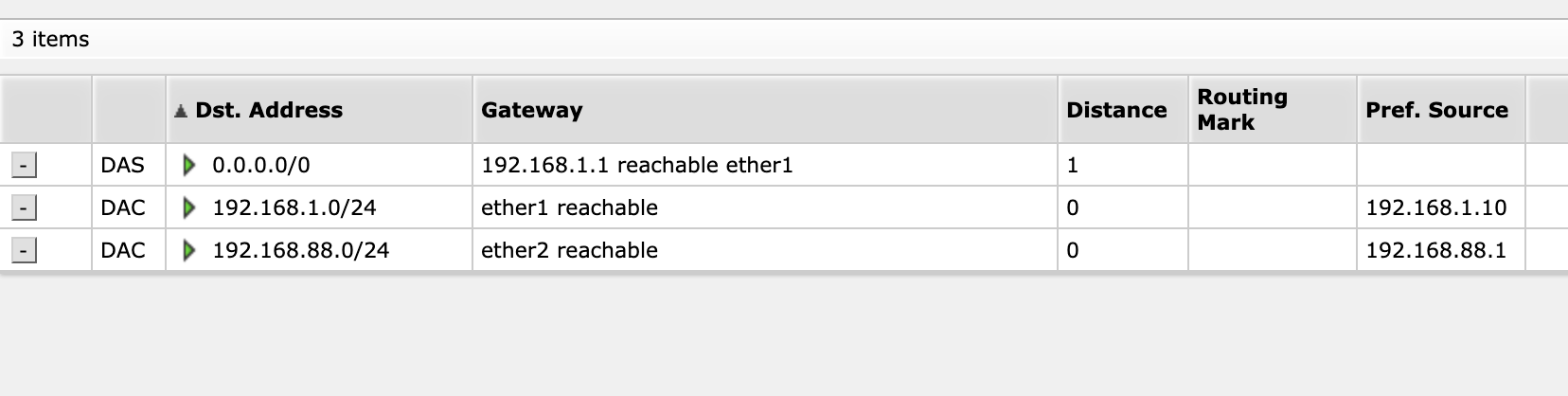Sort the table by Gateway column

click(531, 111)
